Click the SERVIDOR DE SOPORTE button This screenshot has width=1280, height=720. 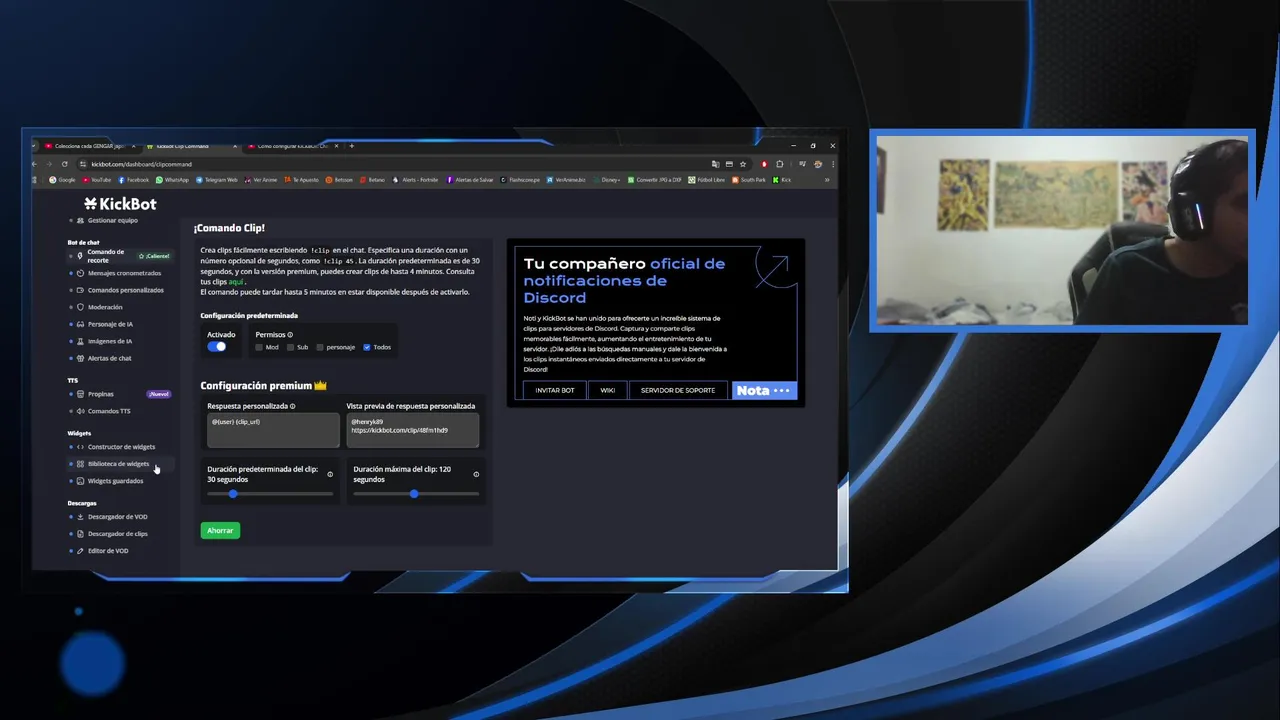pyautogui.click(x=678, y=390)
